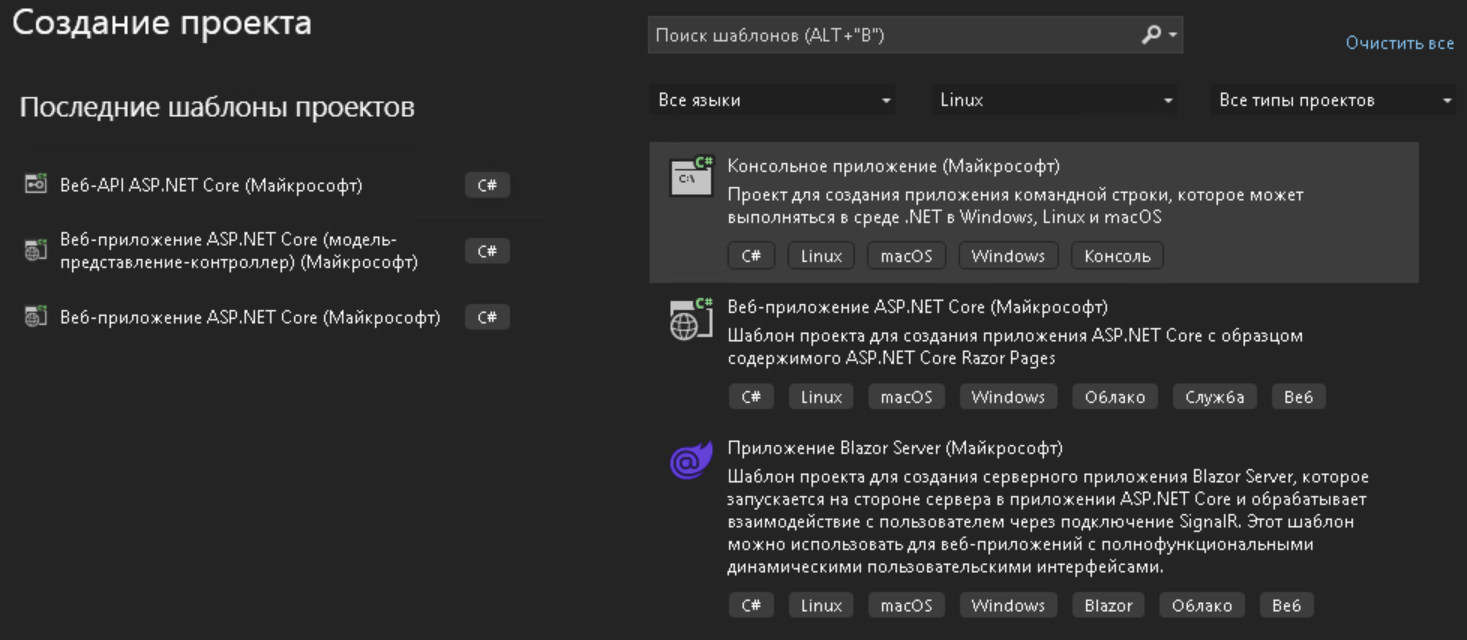Click the magnifying glass search icon

pyautogui.click(x=1152, y=35)
